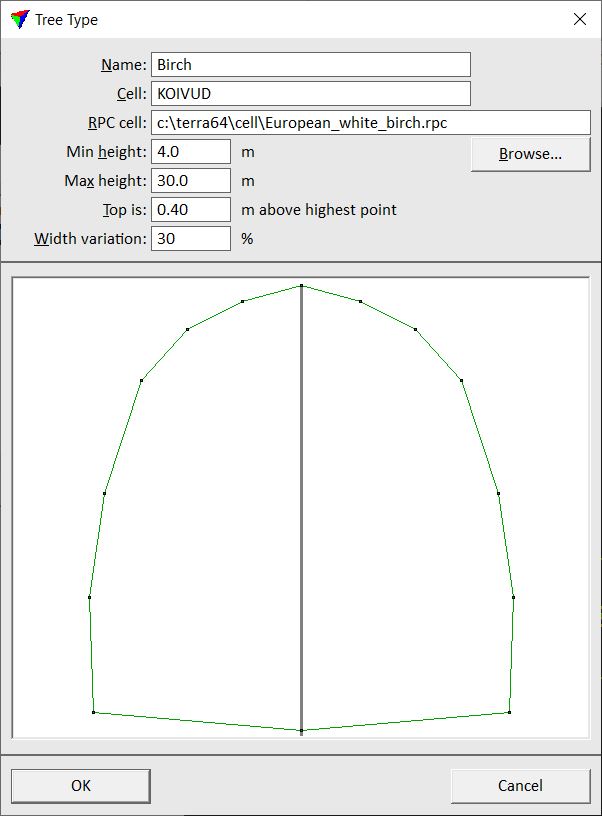Click the gray vertical trunk line
This screenshot has height=816, width=602.
click(x=301, y=500)
